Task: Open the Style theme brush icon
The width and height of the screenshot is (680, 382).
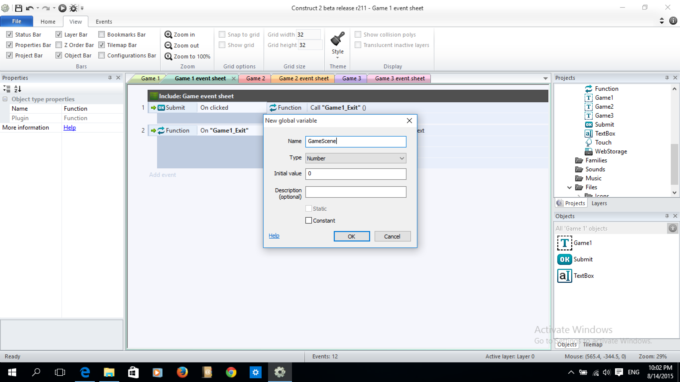Action: (x=337, y=39)
